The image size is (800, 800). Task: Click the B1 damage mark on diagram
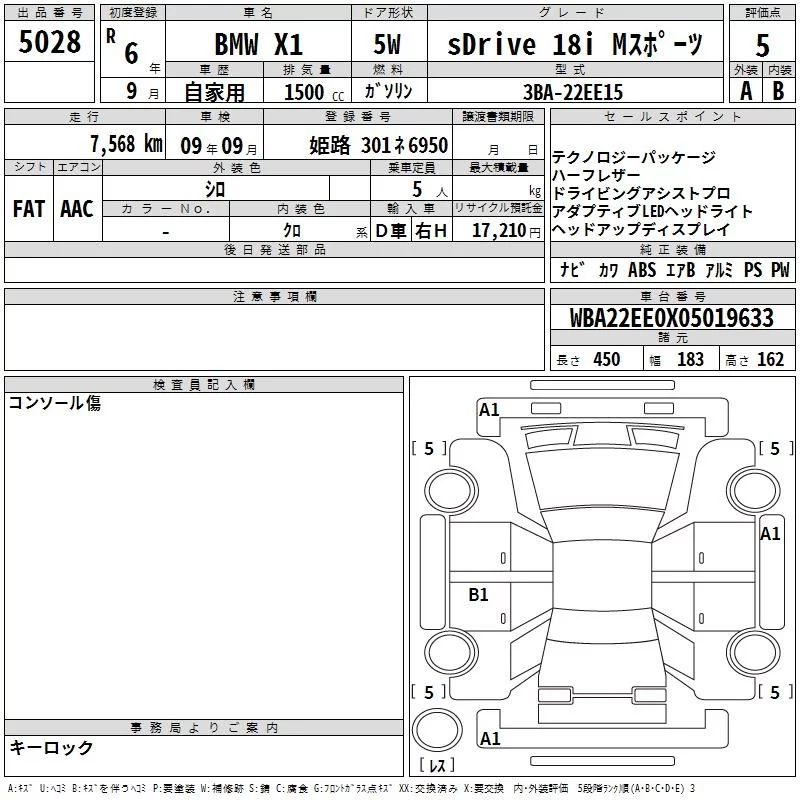pos(479,595)
